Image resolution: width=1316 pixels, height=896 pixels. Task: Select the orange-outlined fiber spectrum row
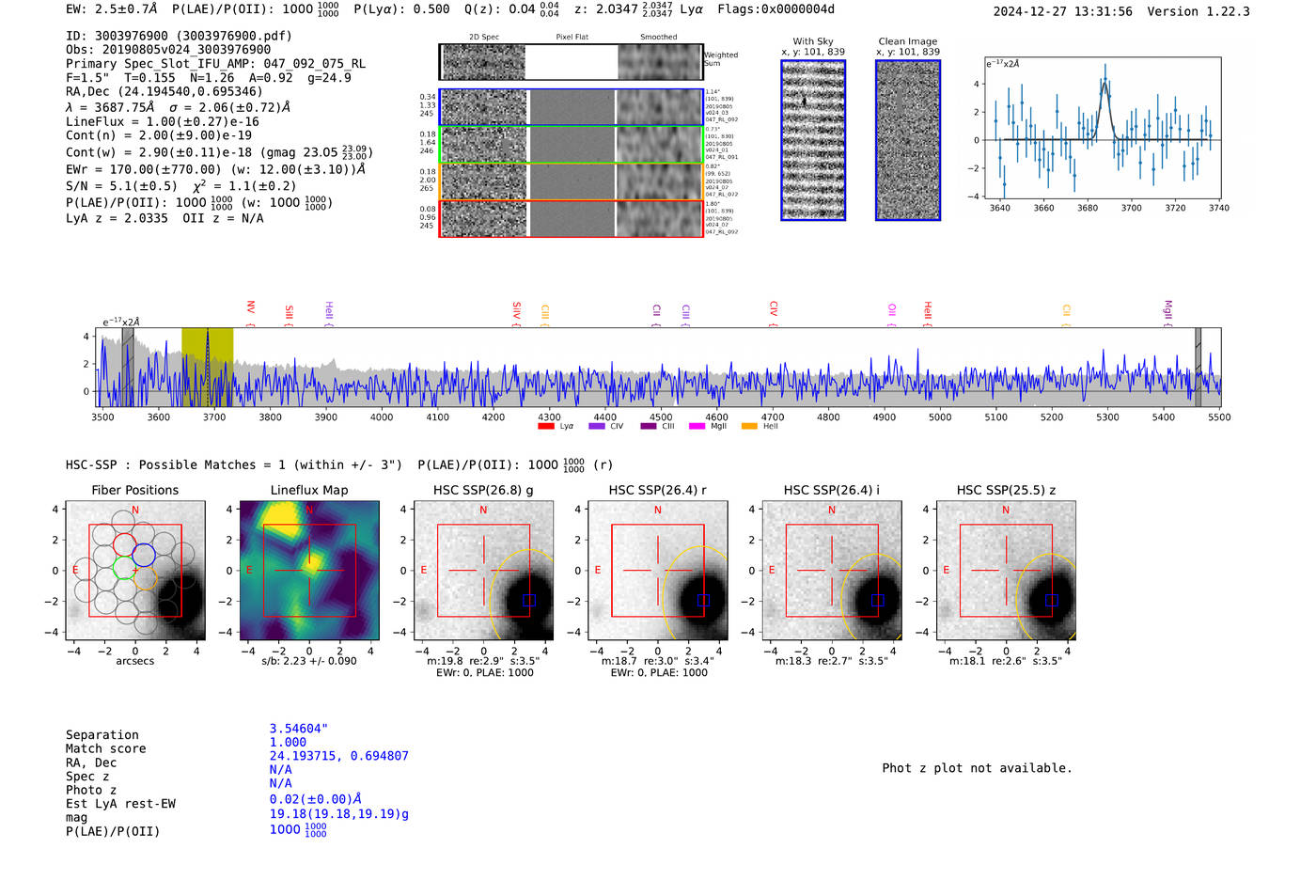point(571,181)
